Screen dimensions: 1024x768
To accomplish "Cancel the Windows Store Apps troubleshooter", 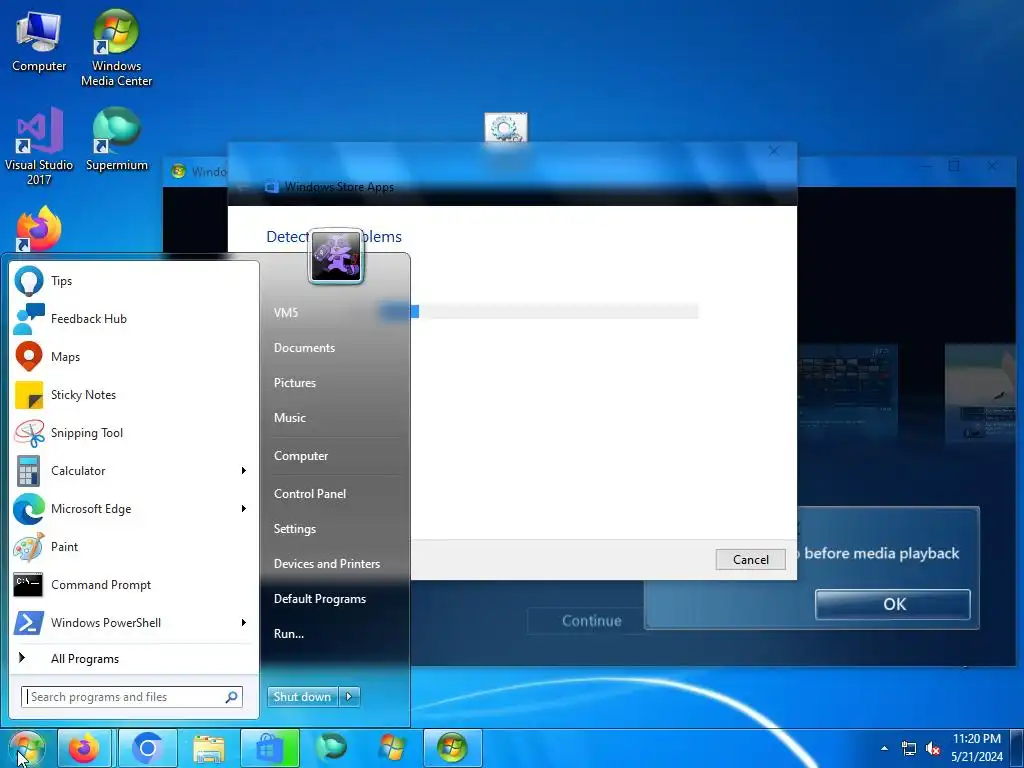I will click(750, 560).
